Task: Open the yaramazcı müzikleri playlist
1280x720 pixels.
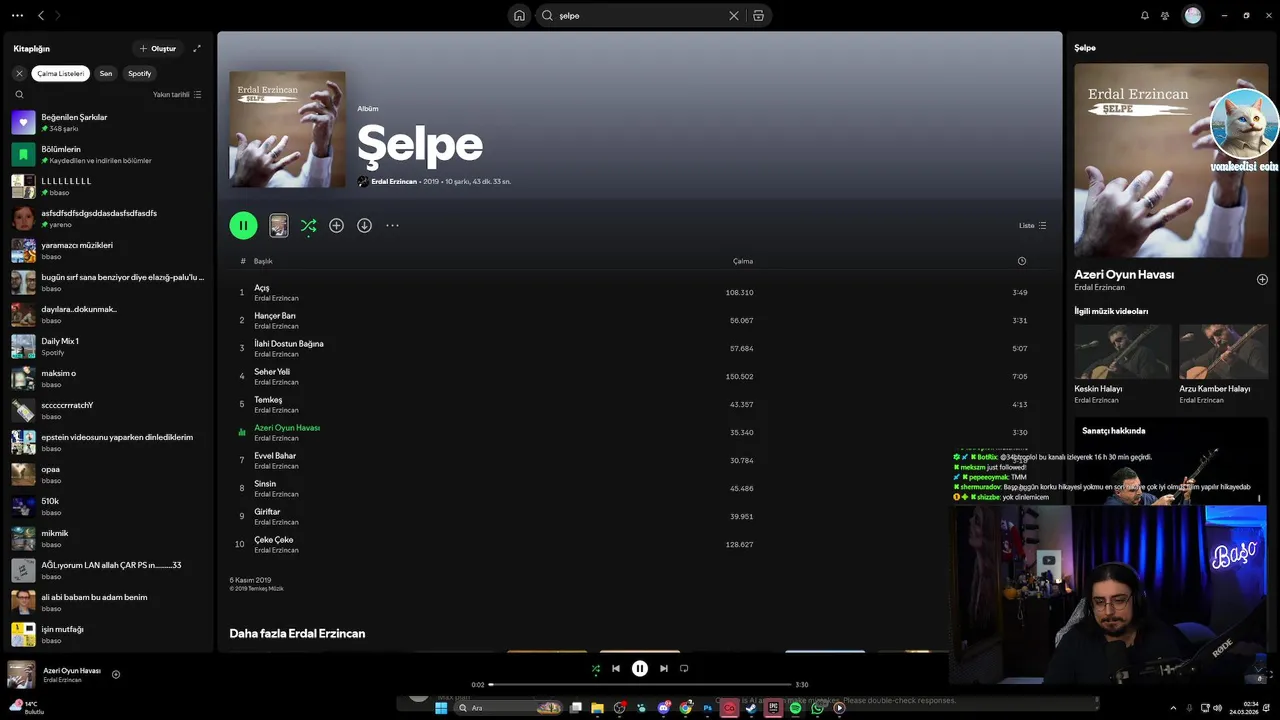Action: [108, 250]
